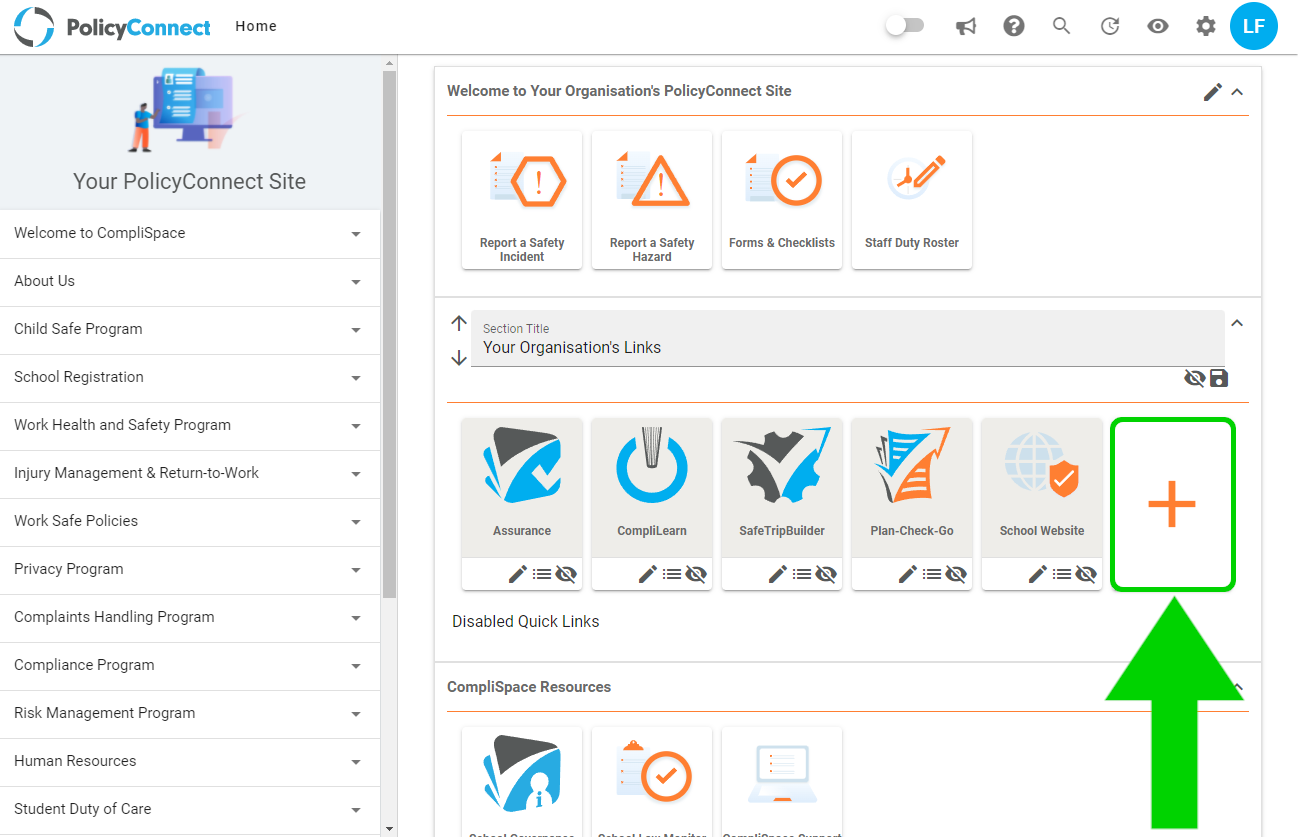Edit the Plan-Check-Go quick link
This screenshot has width=1298, height=837.
[907, 574]
